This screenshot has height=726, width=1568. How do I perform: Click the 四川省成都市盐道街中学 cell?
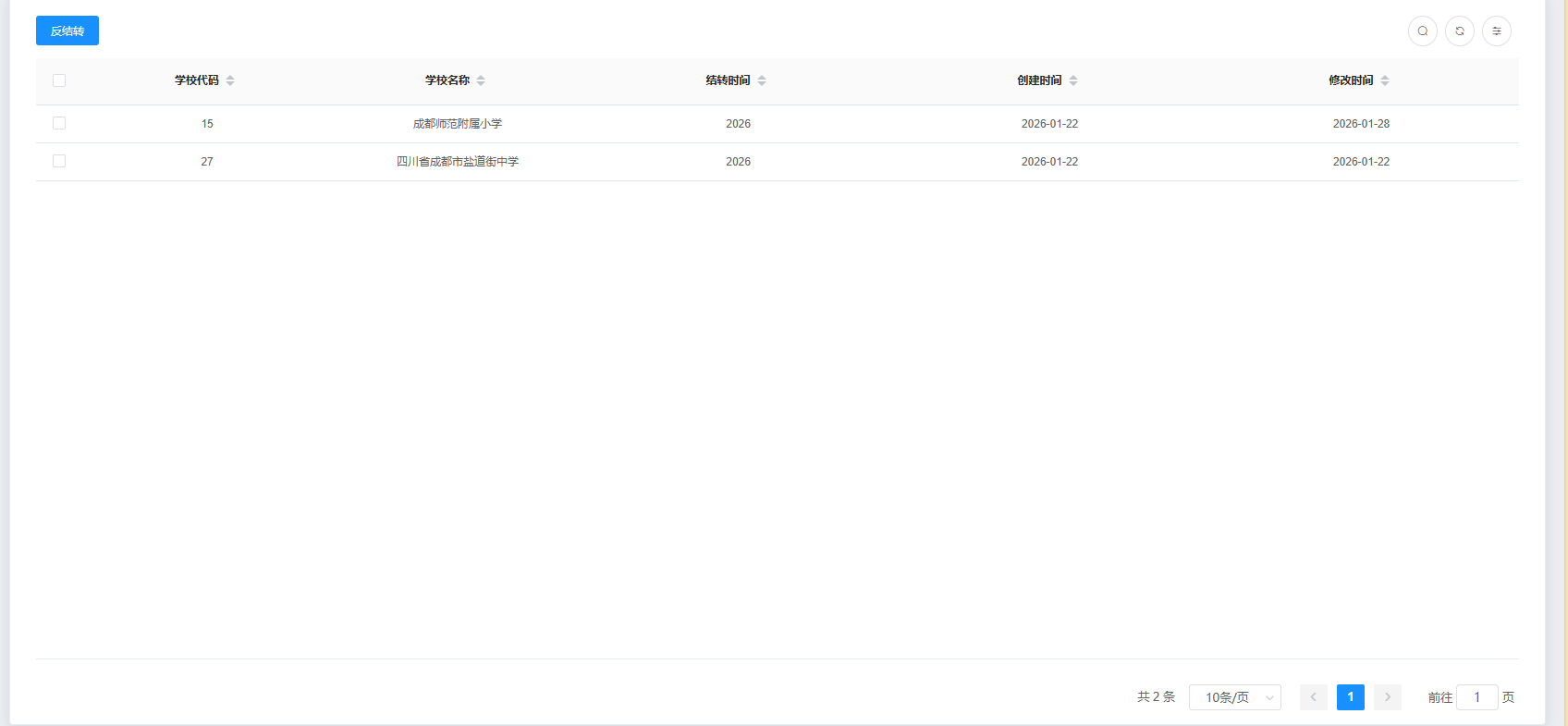pos(458,162)
